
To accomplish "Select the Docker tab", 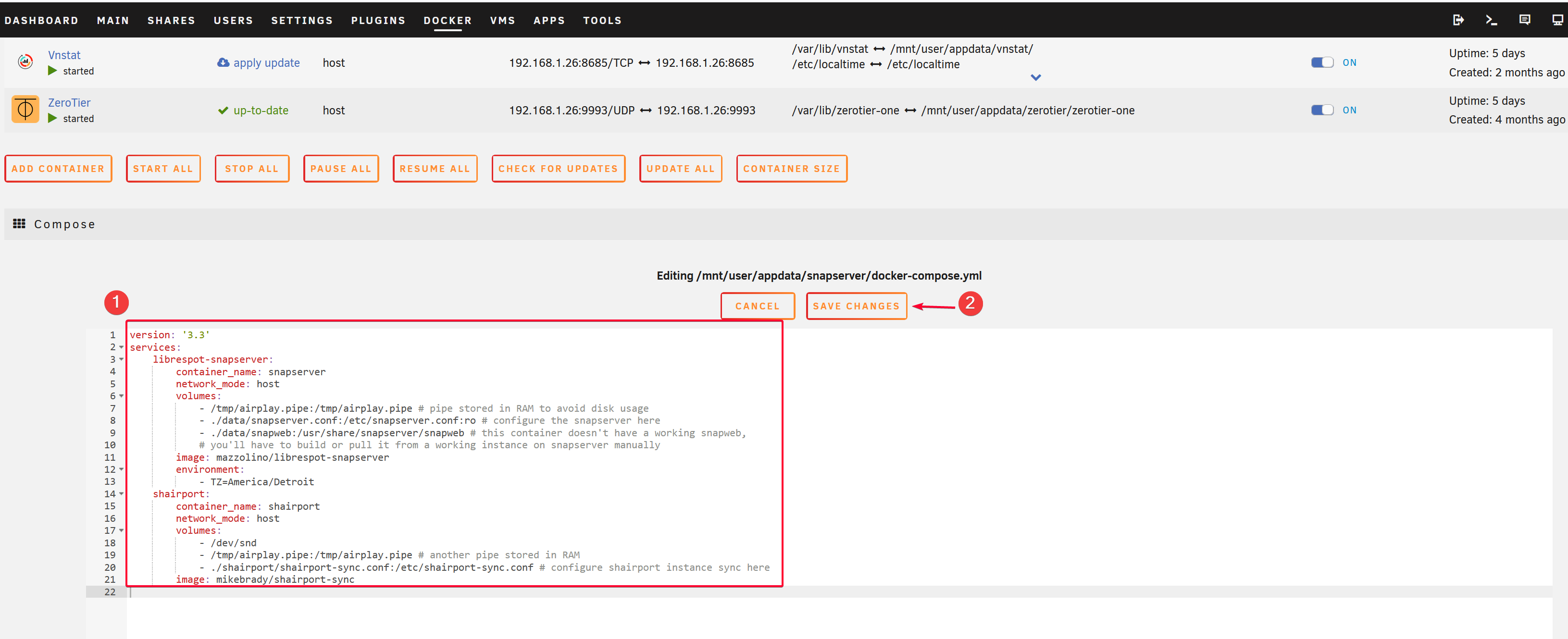I will [448, 20].
